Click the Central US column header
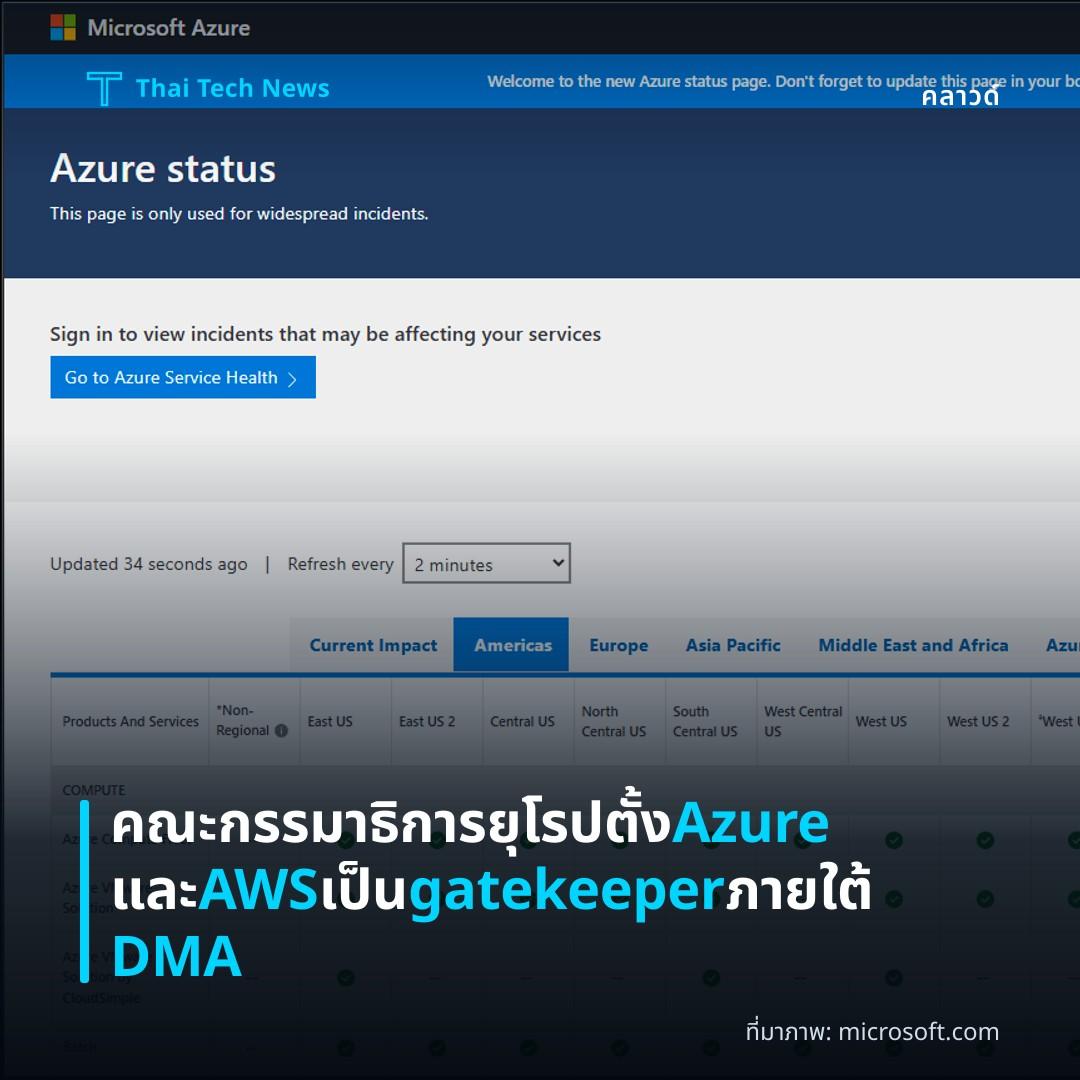Image resolution: width=1080 pixels, height=1080 pixels. pyautogui.click(x=528, y=721)
